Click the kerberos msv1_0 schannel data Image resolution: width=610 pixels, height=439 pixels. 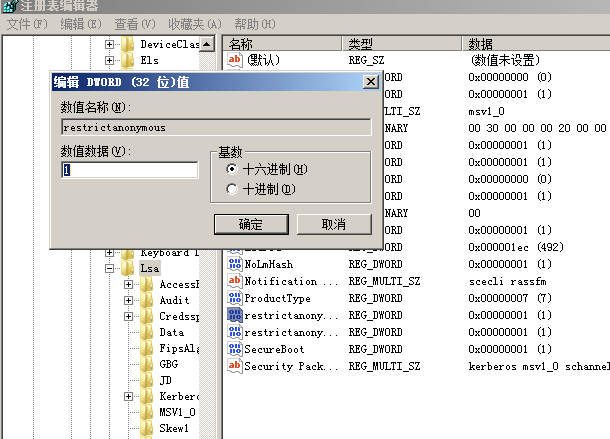(539, 366)
